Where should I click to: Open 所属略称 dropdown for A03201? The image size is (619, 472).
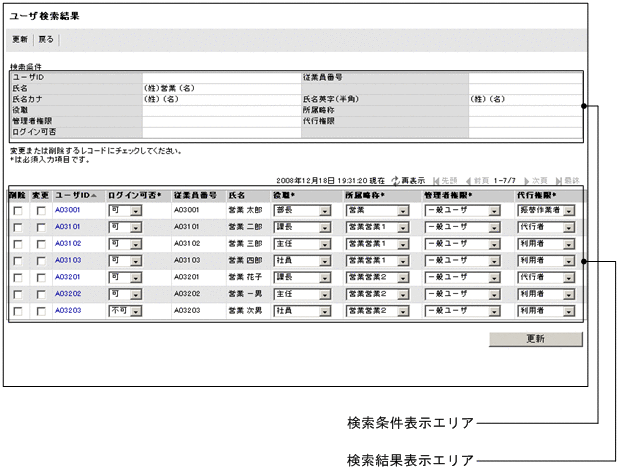[401, 278]
